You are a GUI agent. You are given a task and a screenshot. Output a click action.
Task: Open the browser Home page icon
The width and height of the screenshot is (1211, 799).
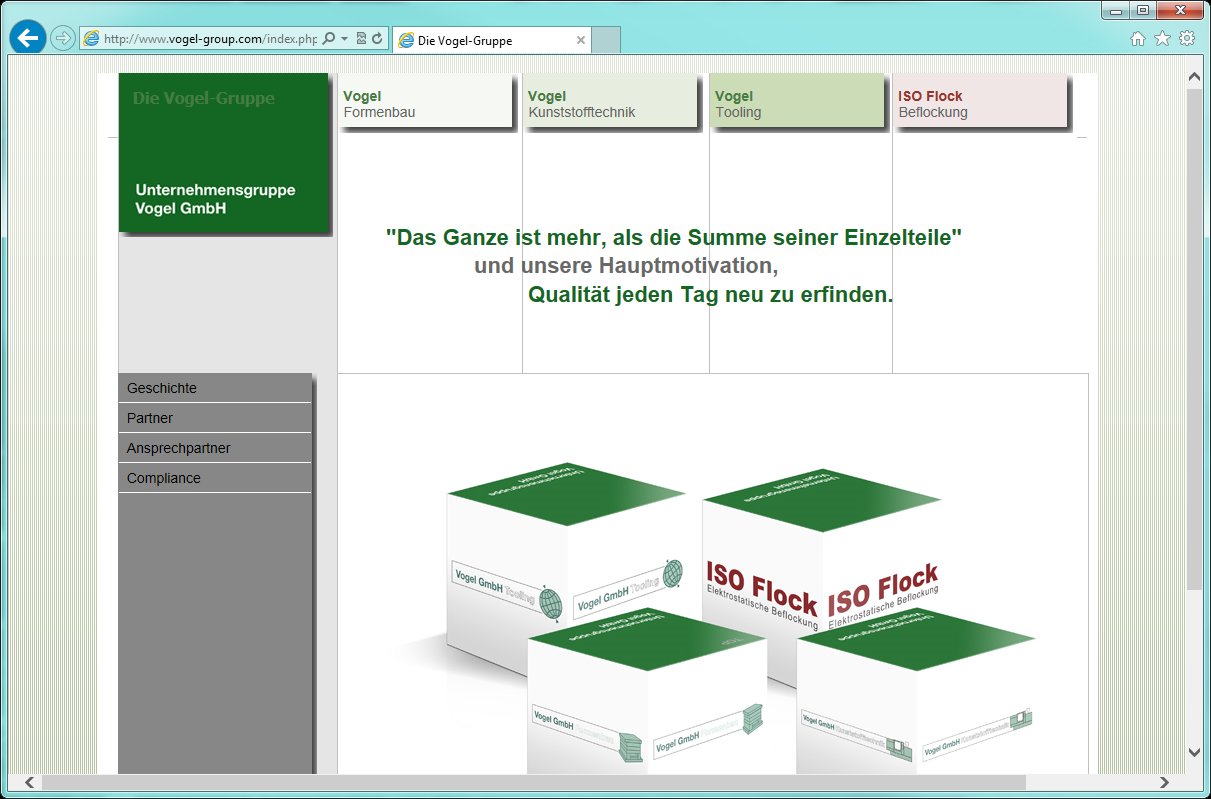click(x=1137, y=39)
